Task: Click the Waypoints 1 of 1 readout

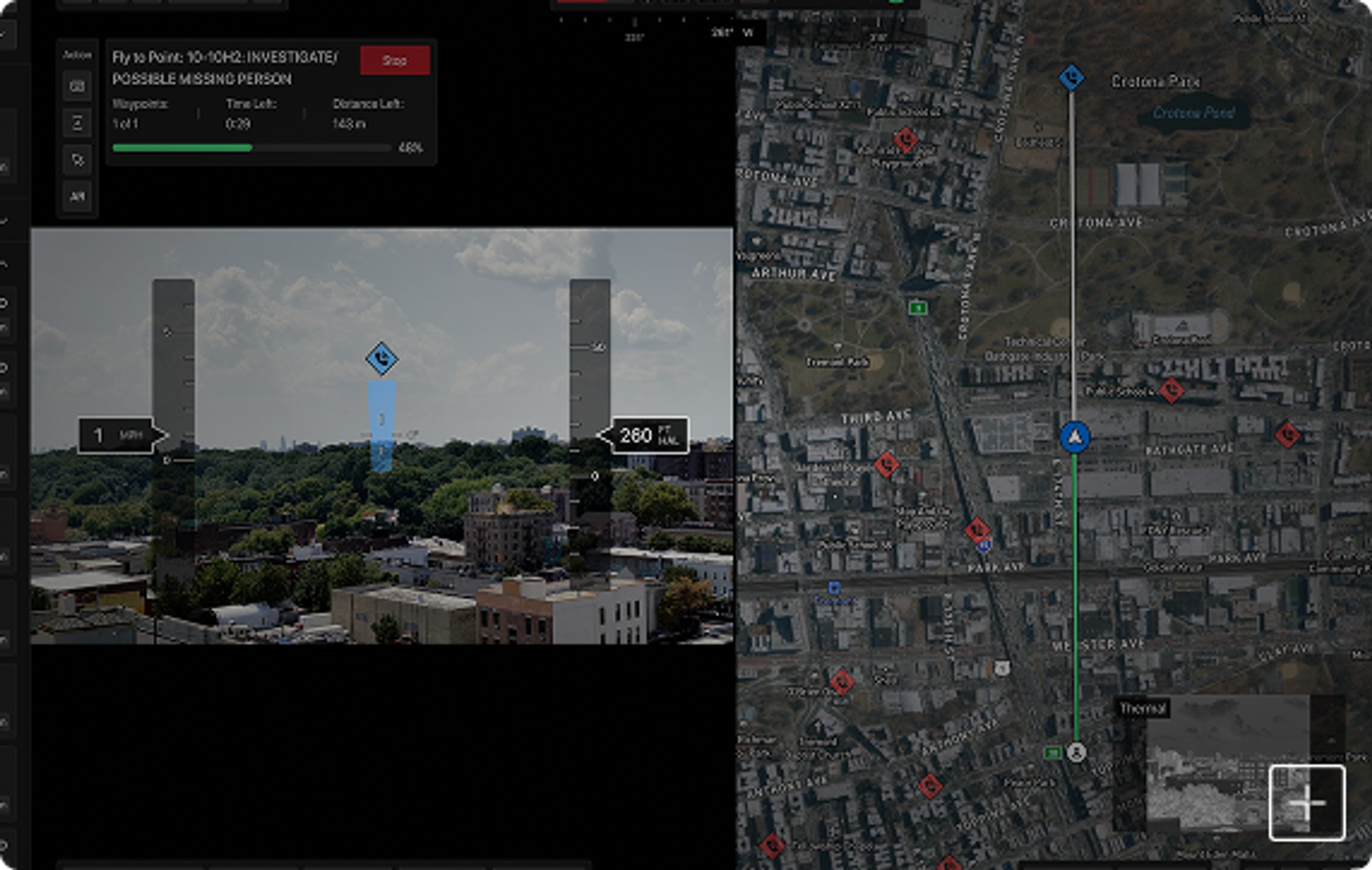Action: [141, 114]
